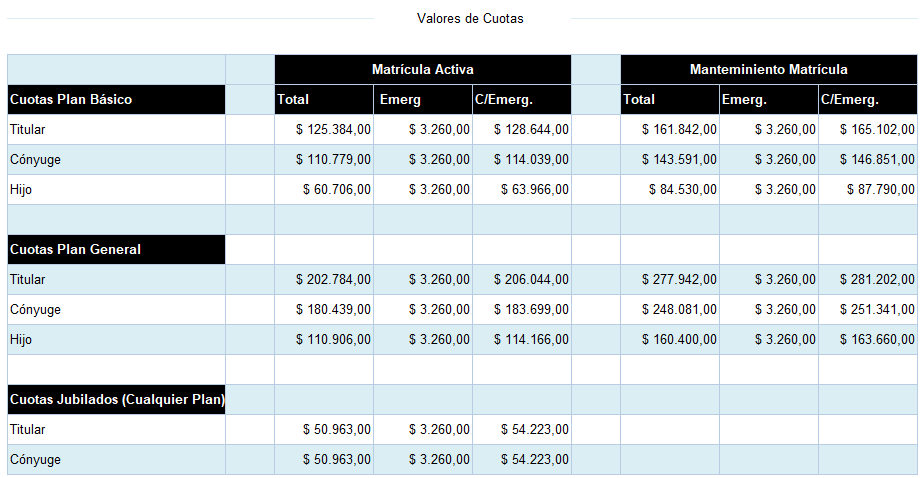922x478 pixels.
Task: Select the $ 161.842,00 value
Action: click(x=679, y=130)
